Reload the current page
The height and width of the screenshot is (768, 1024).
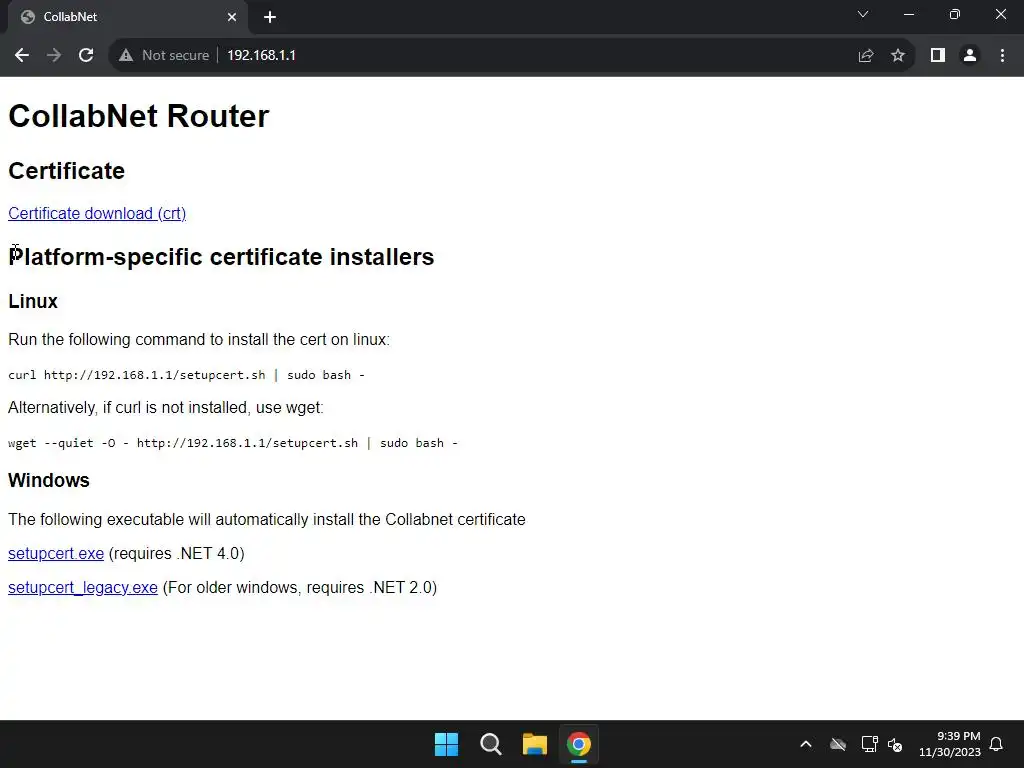coord(86,56)
